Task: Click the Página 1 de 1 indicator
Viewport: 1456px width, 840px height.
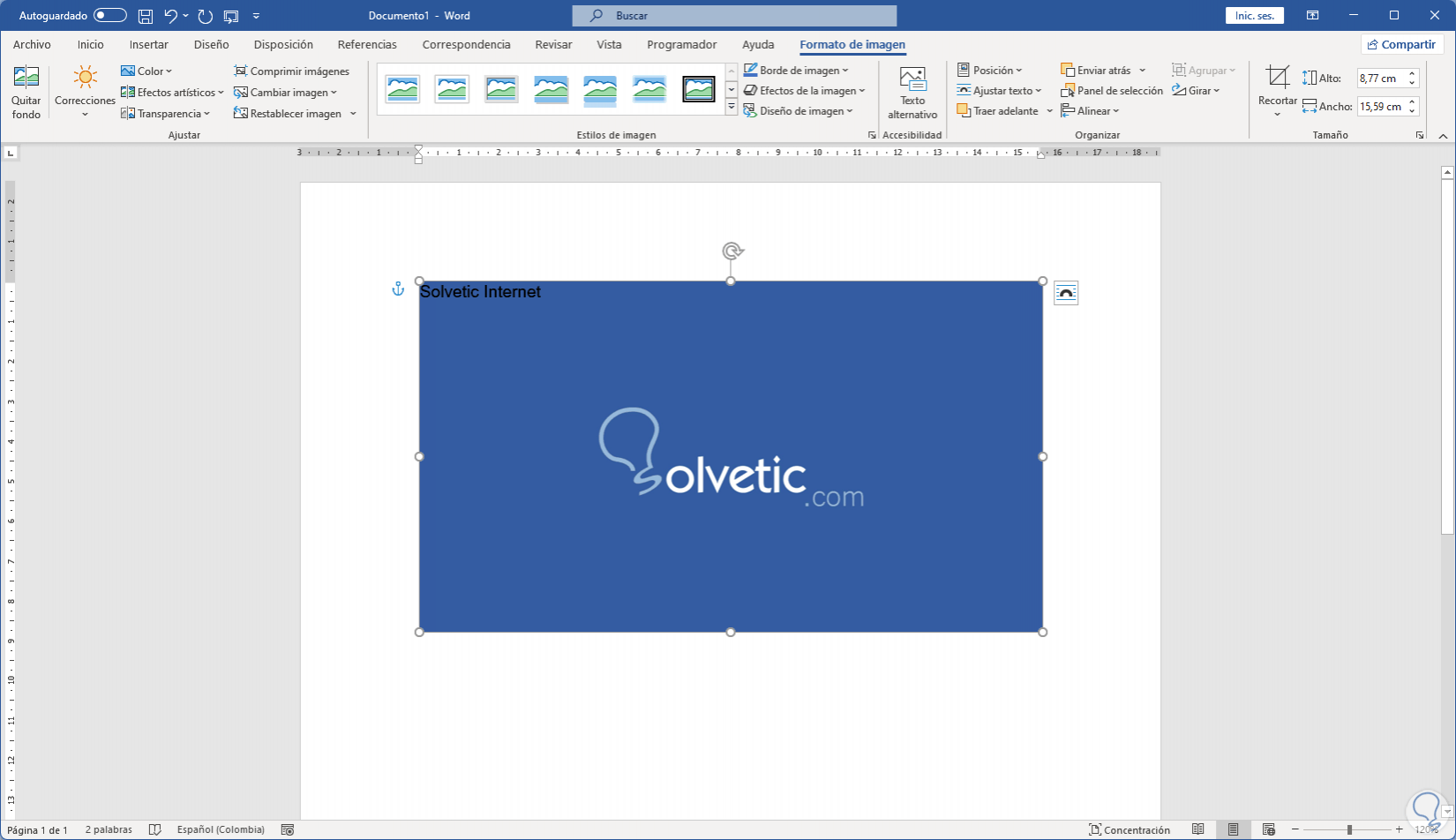Action: pos(37,830)
